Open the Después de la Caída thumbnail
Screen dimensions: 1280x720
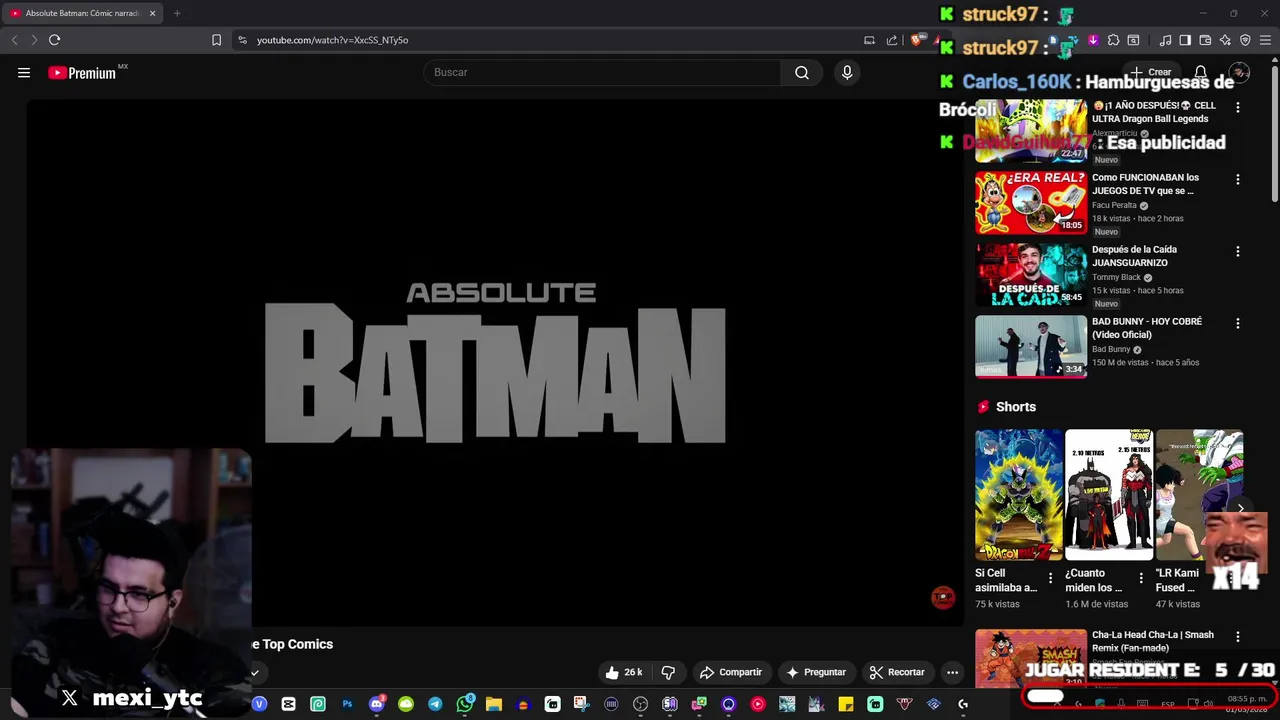click(x=1031, y=275)
